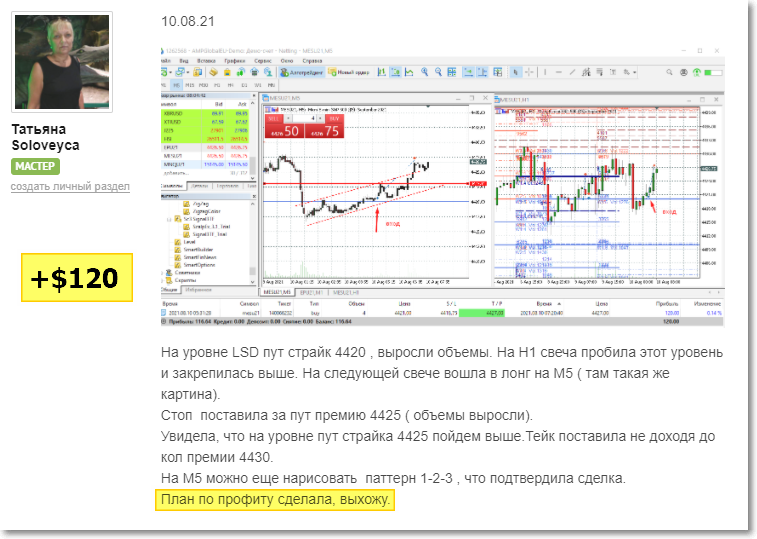Switch chart to line chart icon
The width and height of the screenshot is (757, 539).
tap(409, 72)
